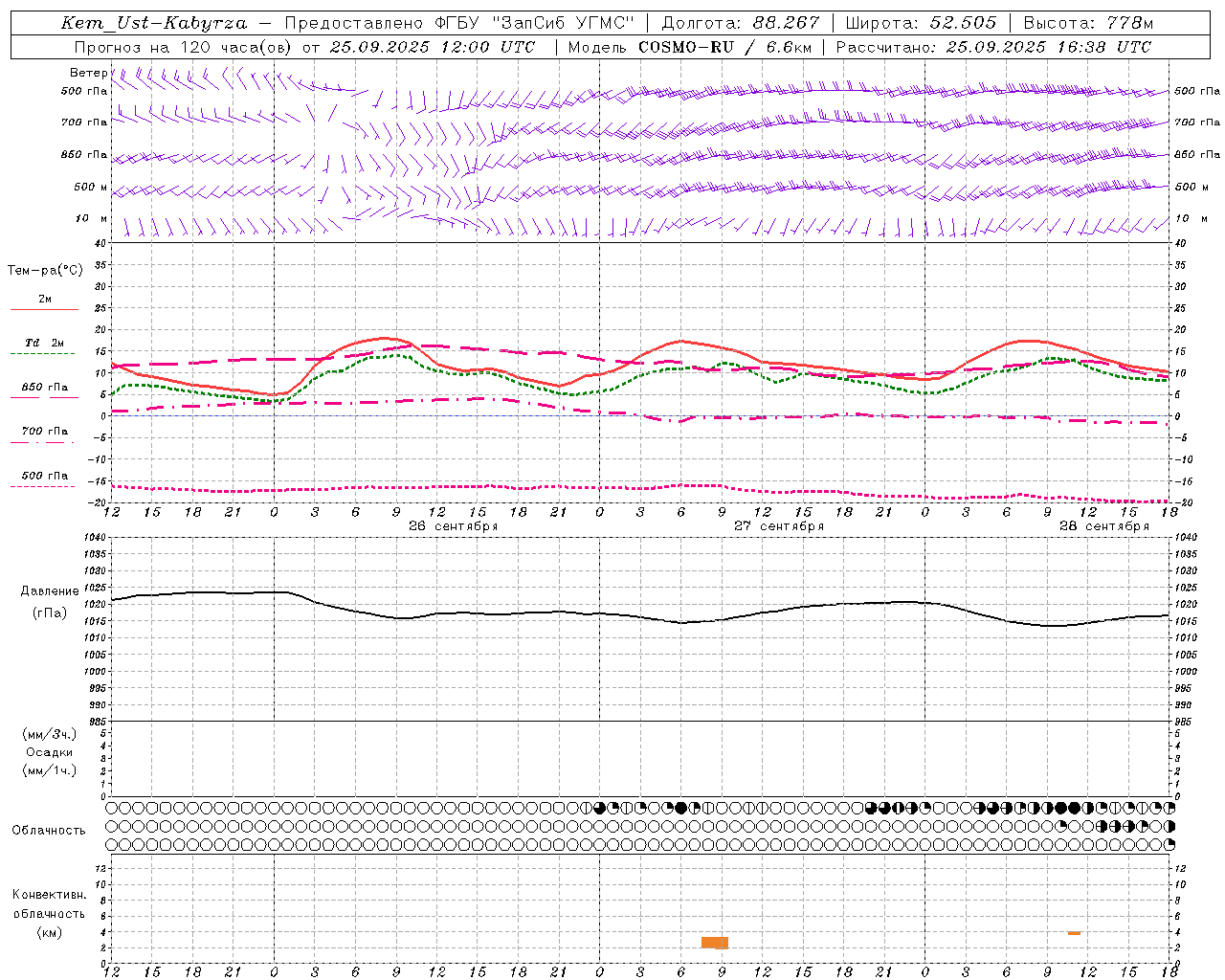Click the Конвективн. облачность panel label

[49, 904]
